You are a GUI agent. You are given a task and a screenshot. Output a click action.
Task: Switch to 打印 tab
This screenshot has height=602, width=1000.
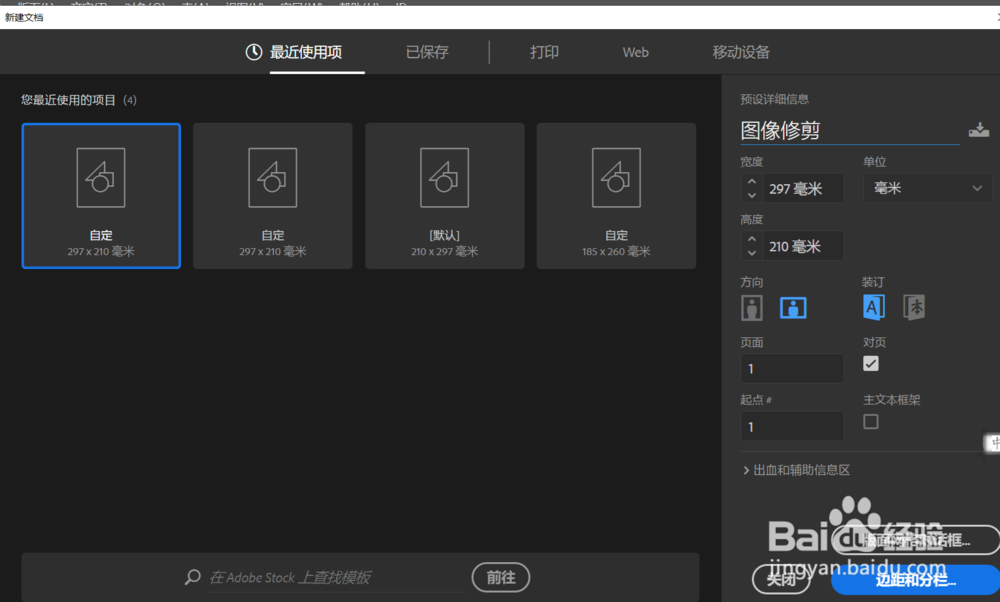coord(544,52)
